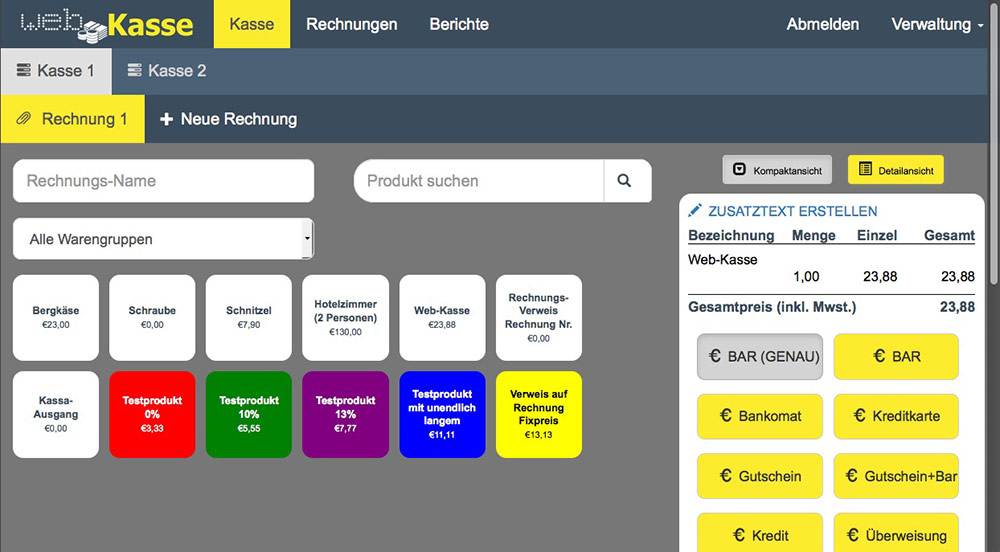
Task: Click the plus icon for Neue Rechnung
Action: click(x=167, y=119)
